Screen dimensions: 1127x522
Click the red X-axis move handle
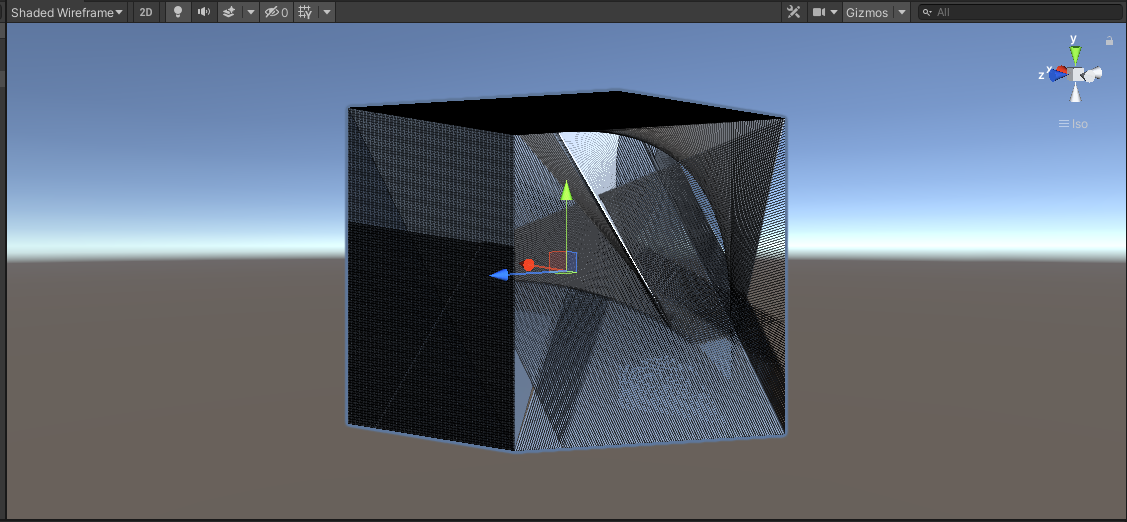tap(528, 265)
